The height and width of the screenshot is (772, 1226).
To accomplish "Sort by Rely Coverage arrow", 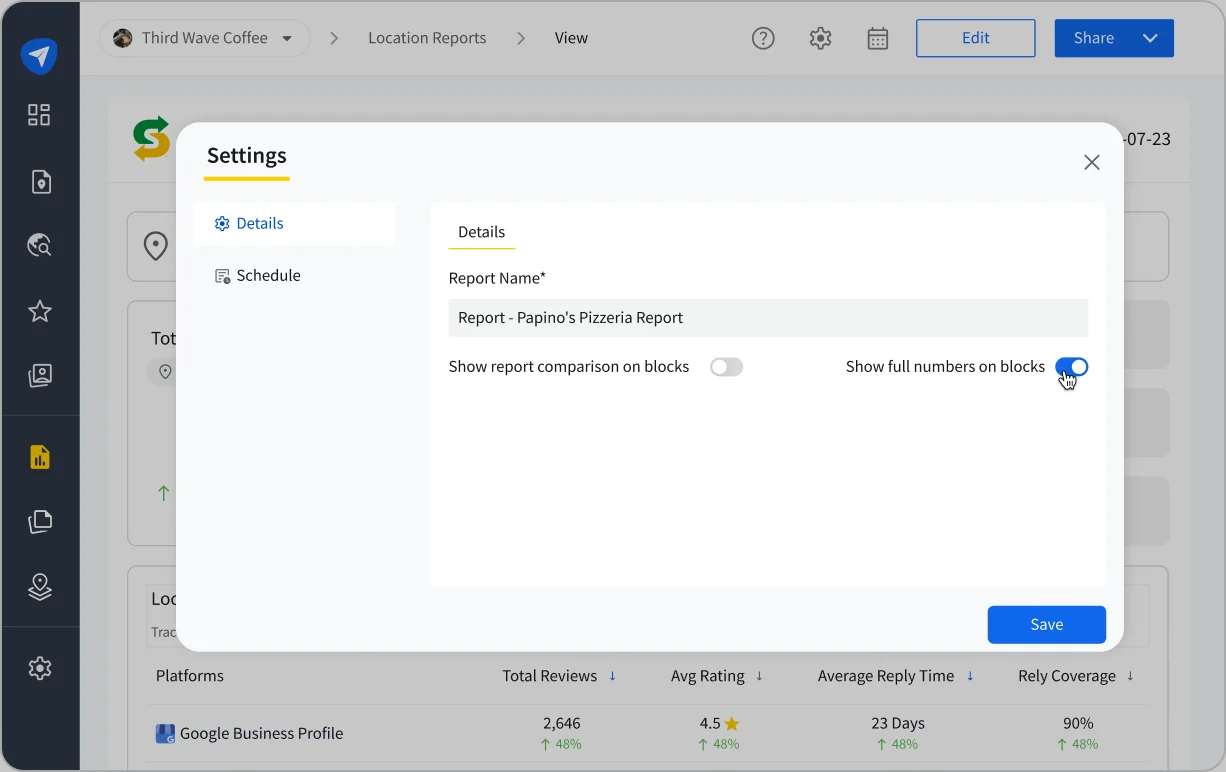I will click(x=1130, y=676).
